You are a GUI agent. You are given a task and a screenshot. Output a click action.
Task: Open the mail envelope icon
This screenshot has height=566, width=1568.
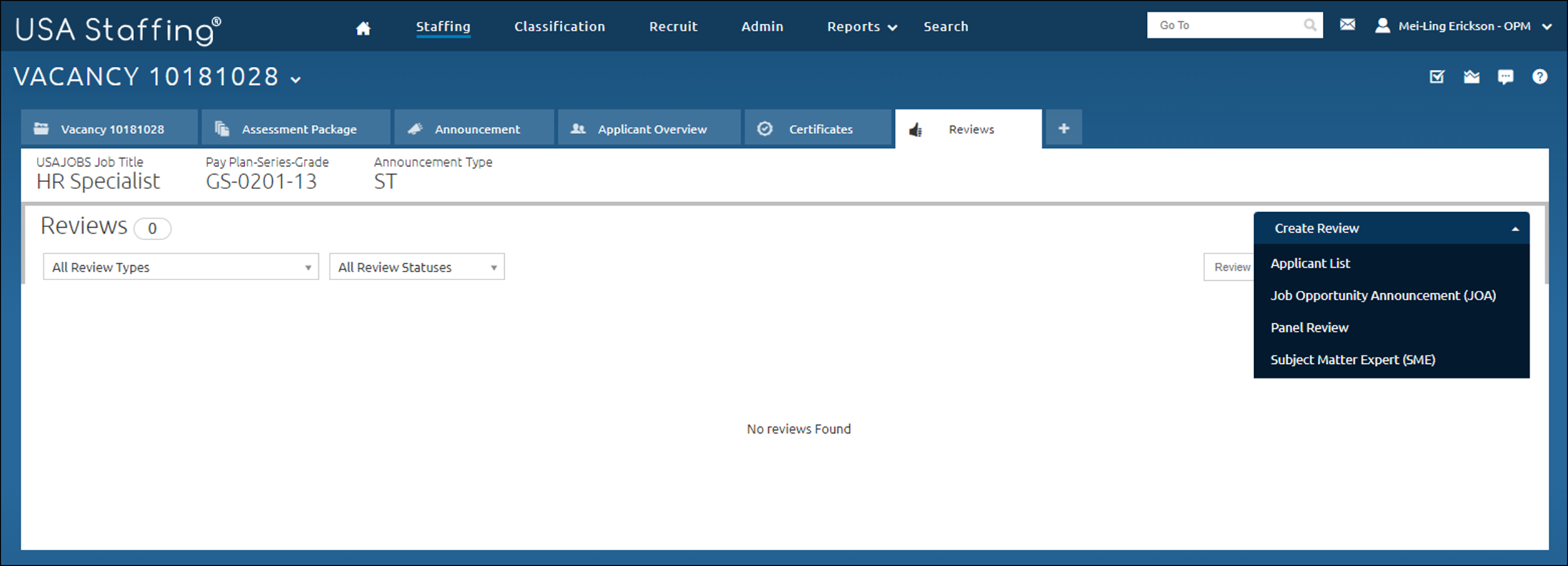[1347, 25]
